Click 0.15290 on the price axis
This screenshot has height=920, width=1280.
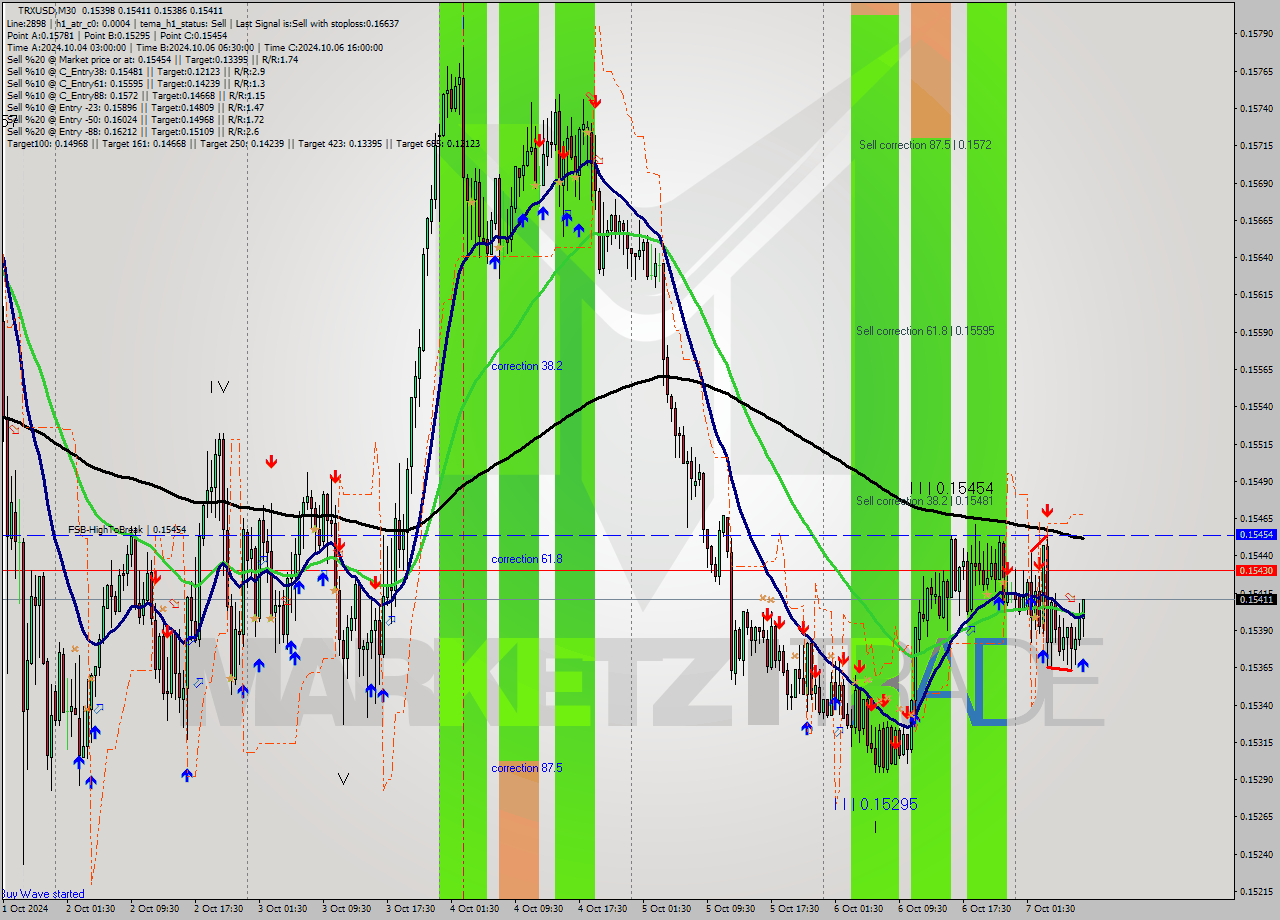(1256, 779)
